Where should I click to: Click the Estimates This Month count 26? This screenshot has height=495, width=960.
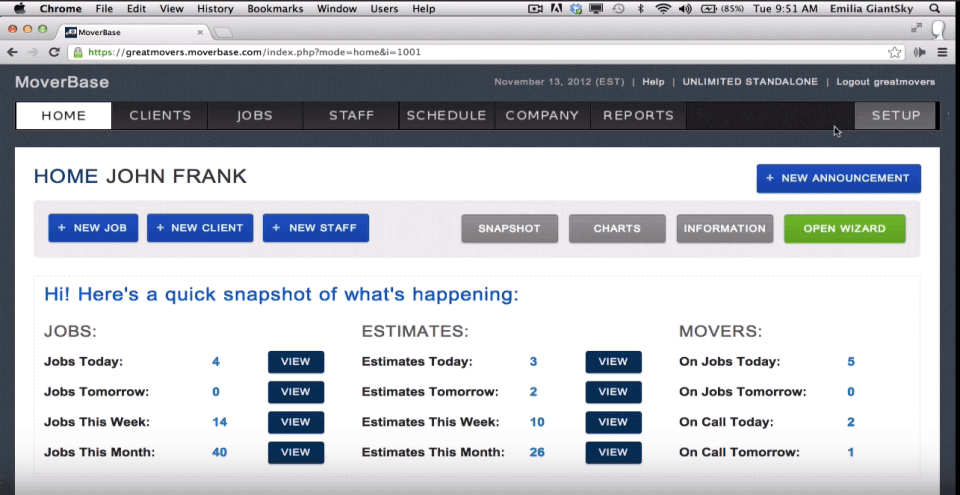[x=537, y=453]
